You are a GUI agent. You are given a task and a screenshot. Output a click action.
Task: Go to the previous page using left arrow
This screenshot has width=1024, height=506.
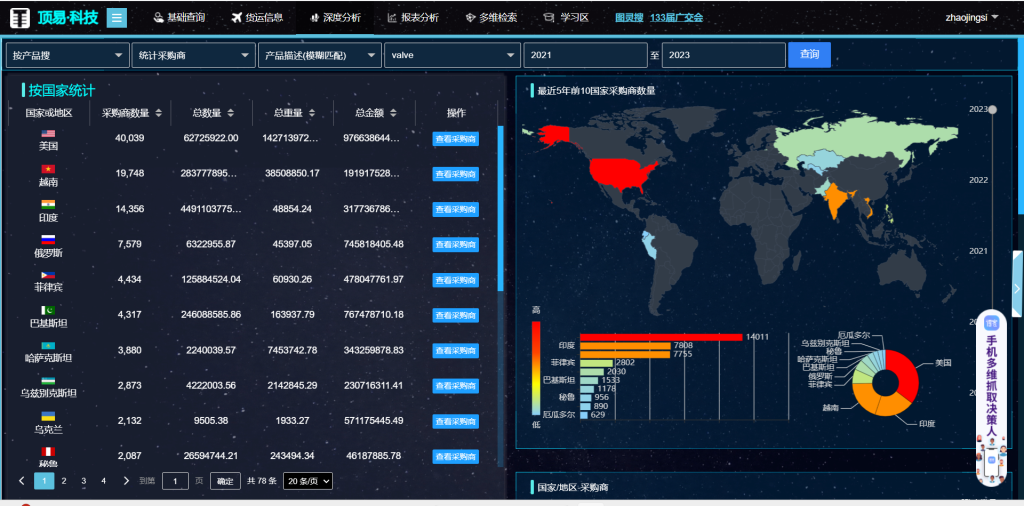click(x=22, y=481)
